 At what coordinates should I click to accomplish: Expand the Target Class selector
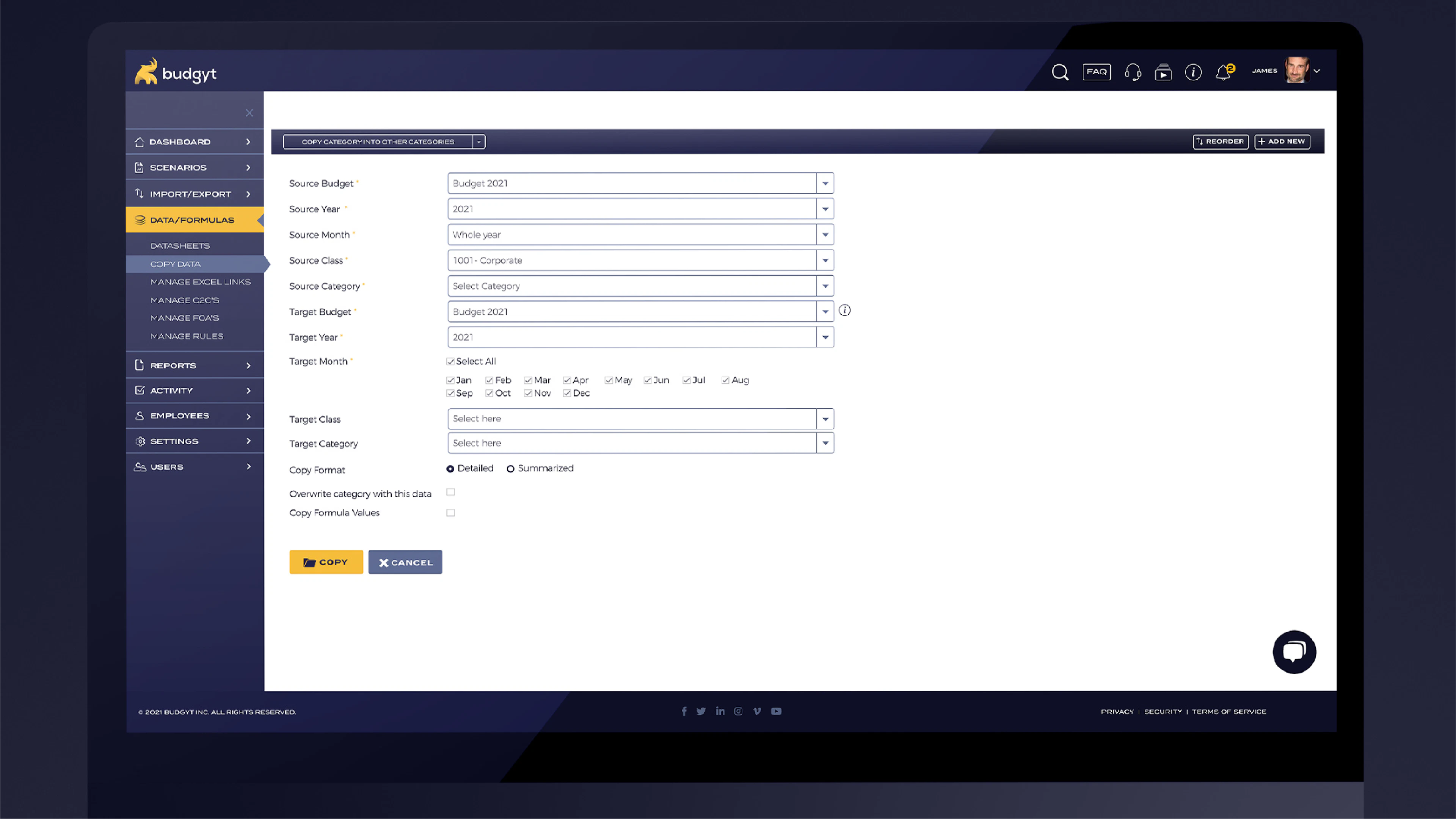(825, 418)
